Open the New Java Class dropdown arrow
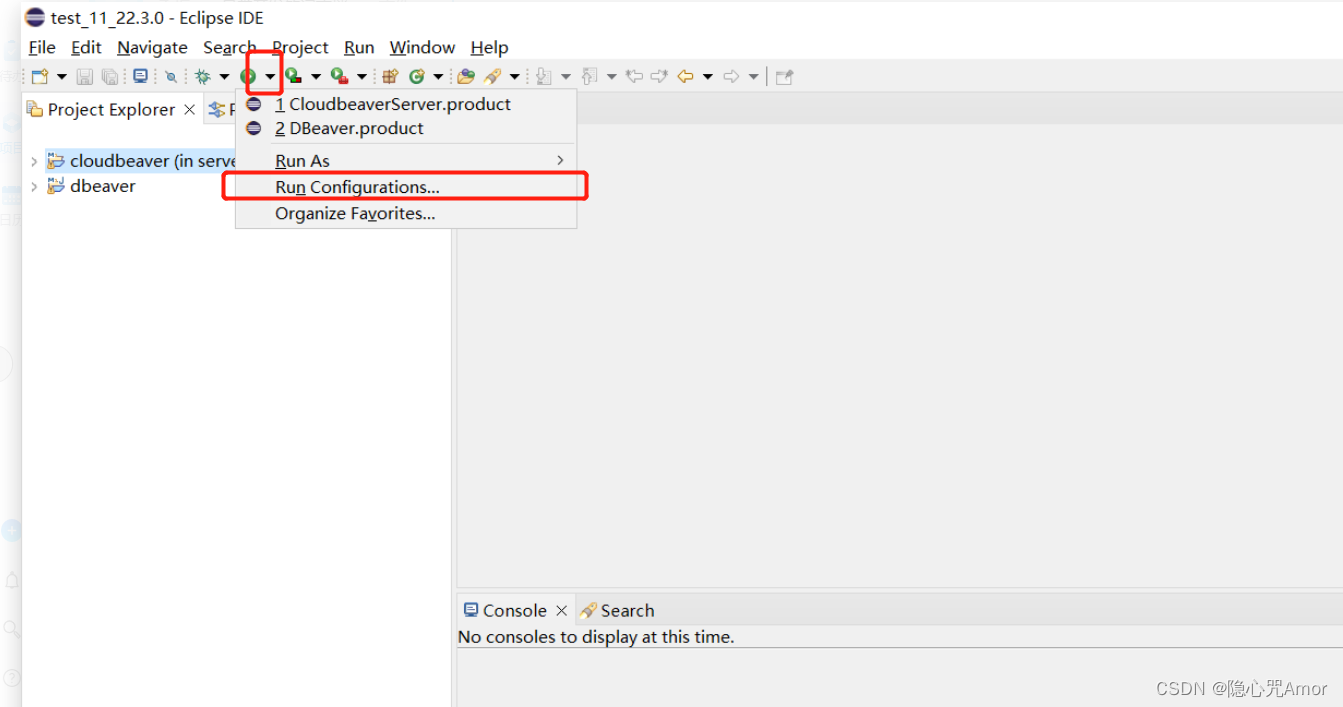 438,76
